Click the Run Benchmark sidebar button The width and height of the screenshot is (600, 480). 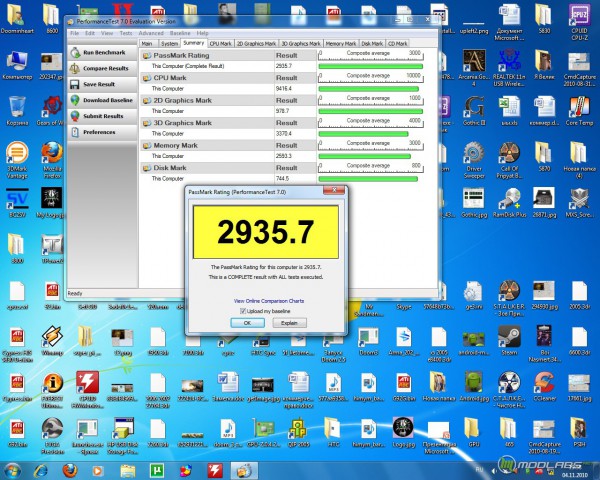102,52
